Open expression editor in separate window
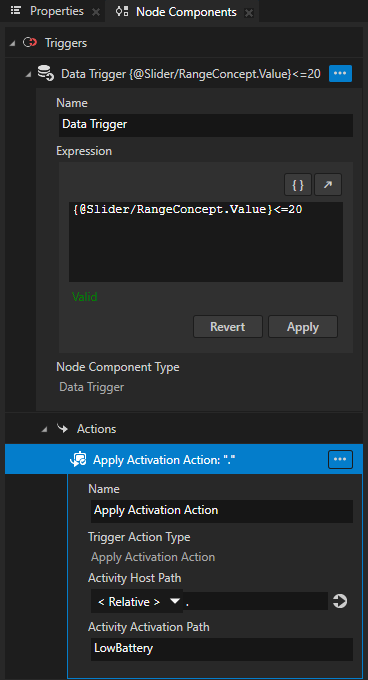This screenshot has width=368, height=680. point(328,185)
